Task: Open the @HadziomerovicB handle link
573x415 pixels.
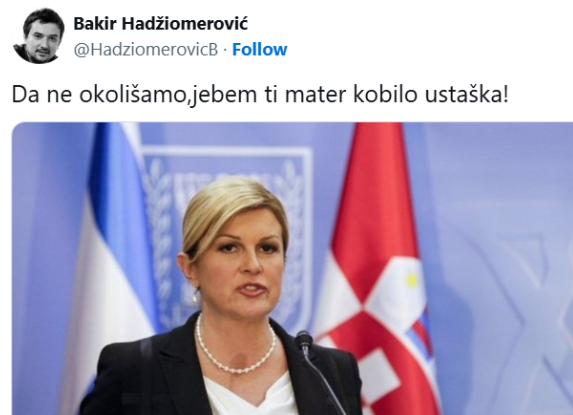Action: coord(146,49)
